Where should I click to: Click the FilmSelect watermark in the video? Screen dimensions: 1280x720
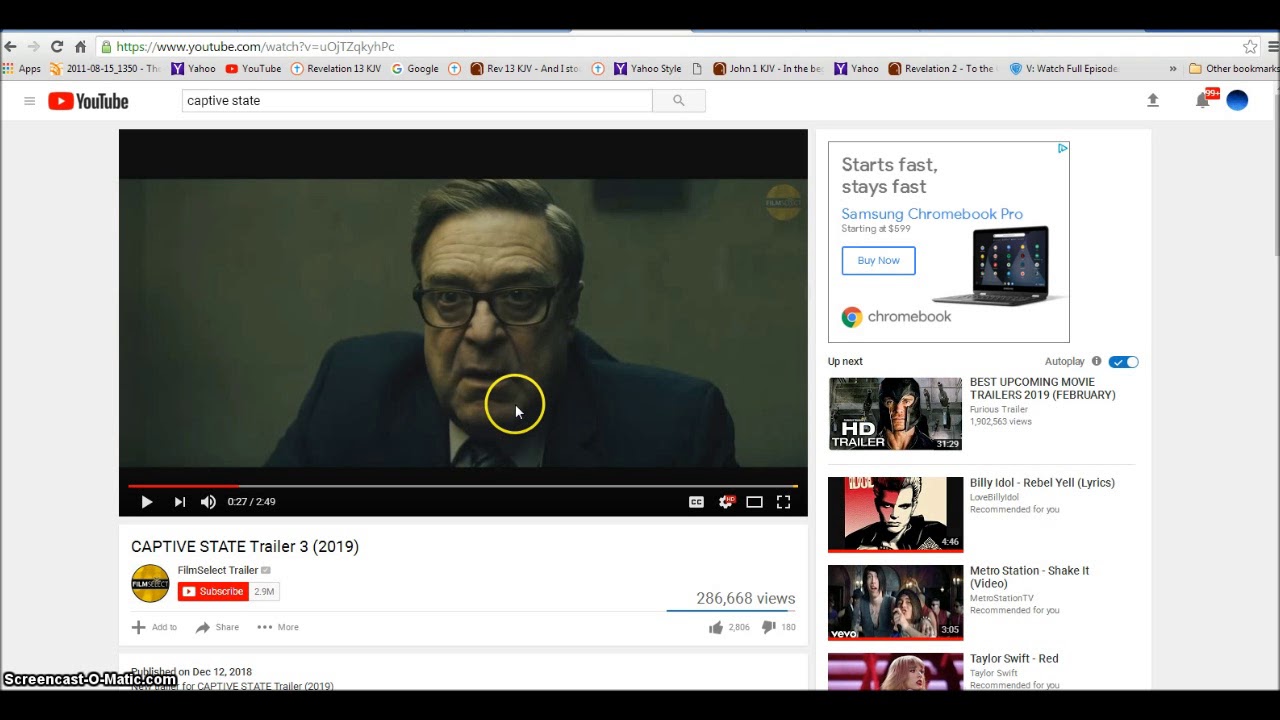[x=783, y=203]
